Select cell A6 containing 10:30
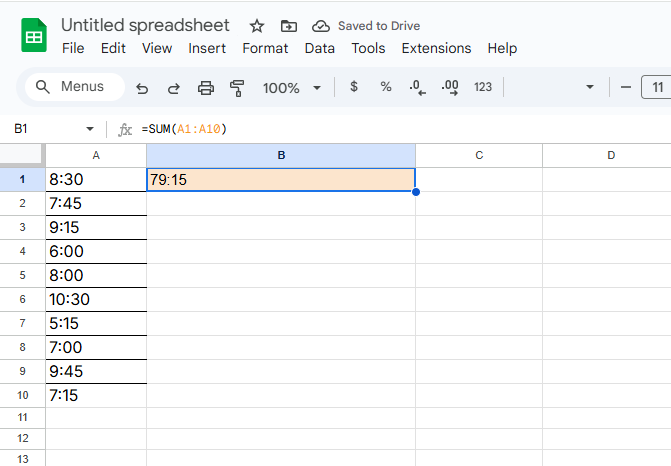 click(96, 299)
